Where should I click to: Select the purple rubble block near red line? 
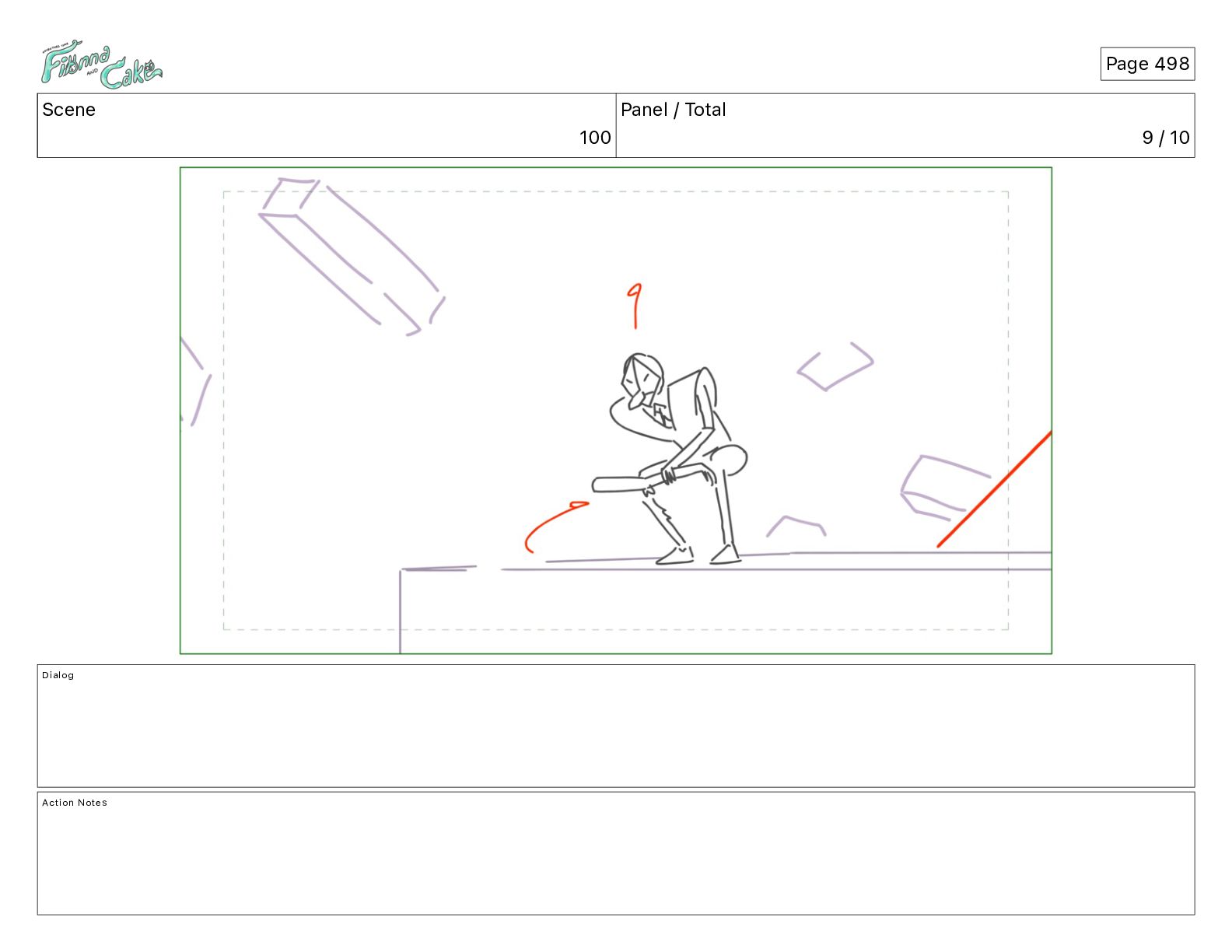tap(944, 488)
